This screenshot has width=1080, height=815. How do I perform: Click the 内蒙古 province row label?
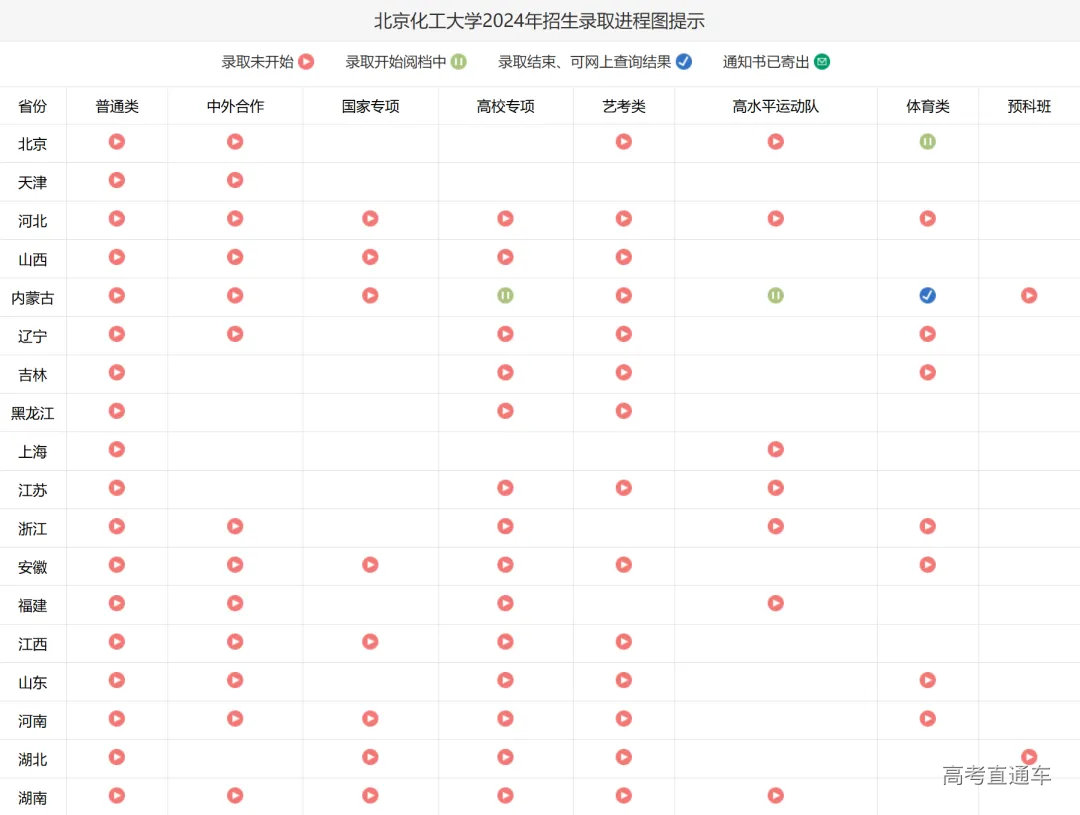[33, 298]
